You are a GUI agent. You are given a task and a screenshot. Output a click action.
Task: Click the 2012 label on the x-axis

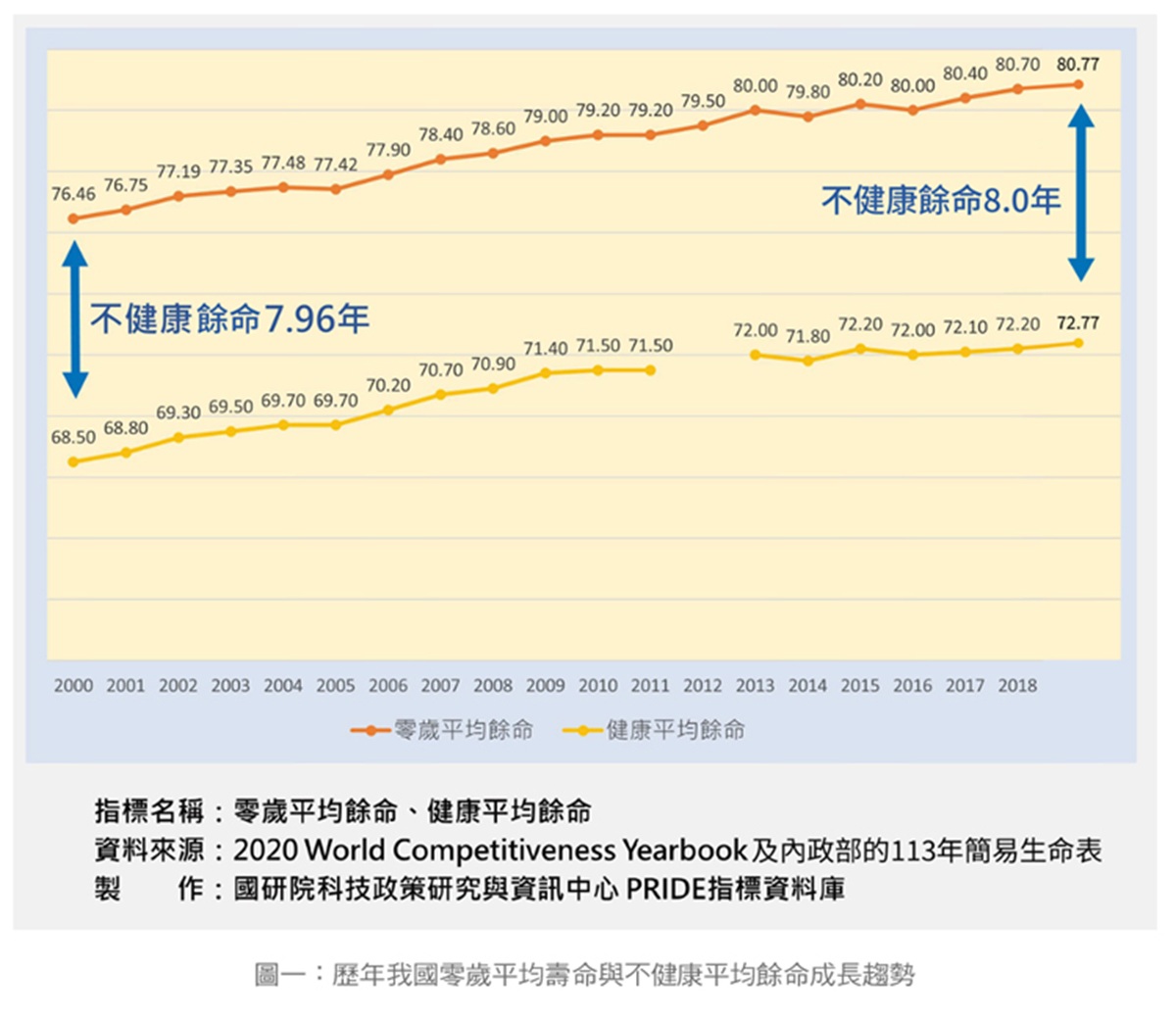[703, 686]
